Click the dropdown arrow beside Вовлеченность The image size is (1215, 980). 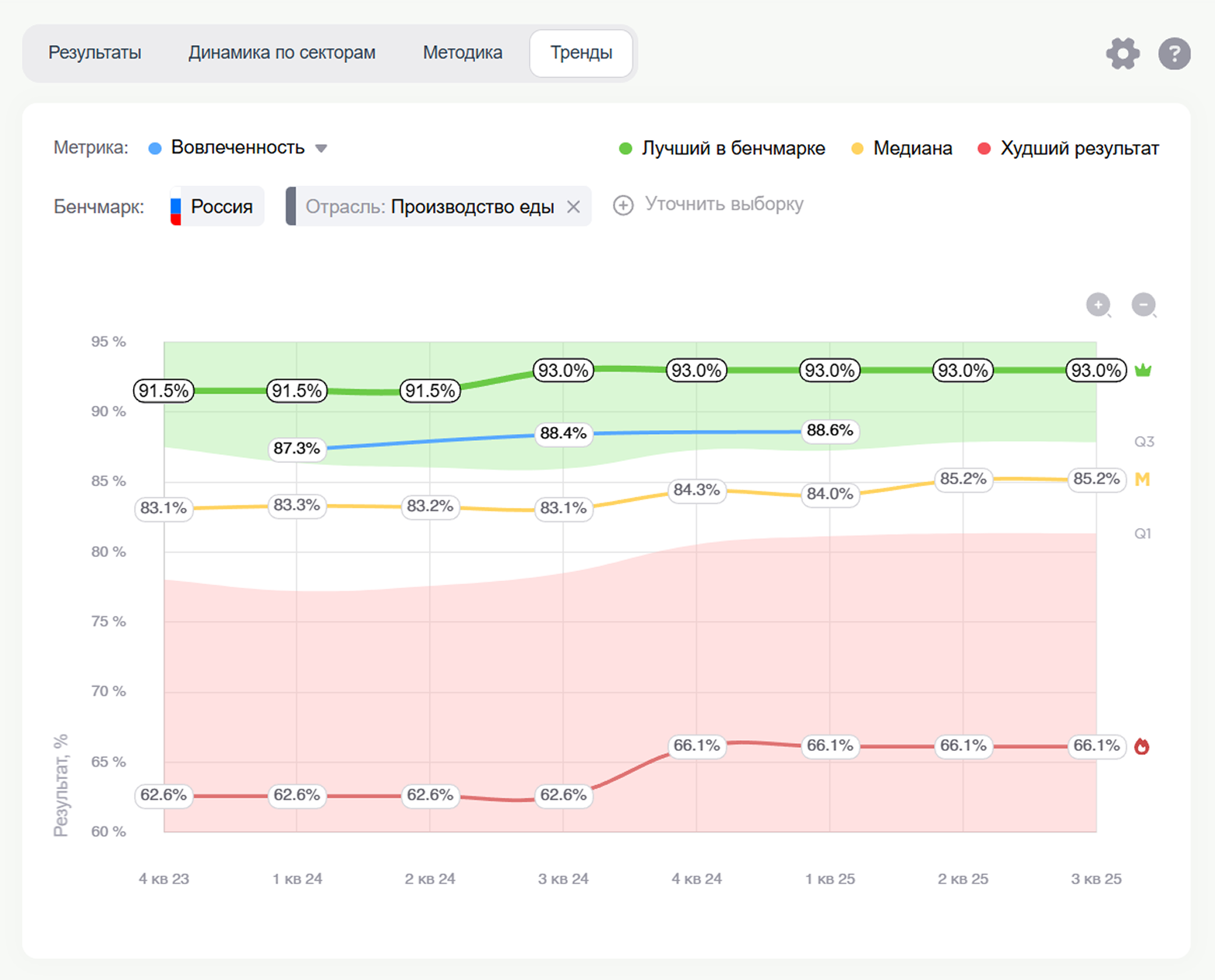[x=321, y=148]
